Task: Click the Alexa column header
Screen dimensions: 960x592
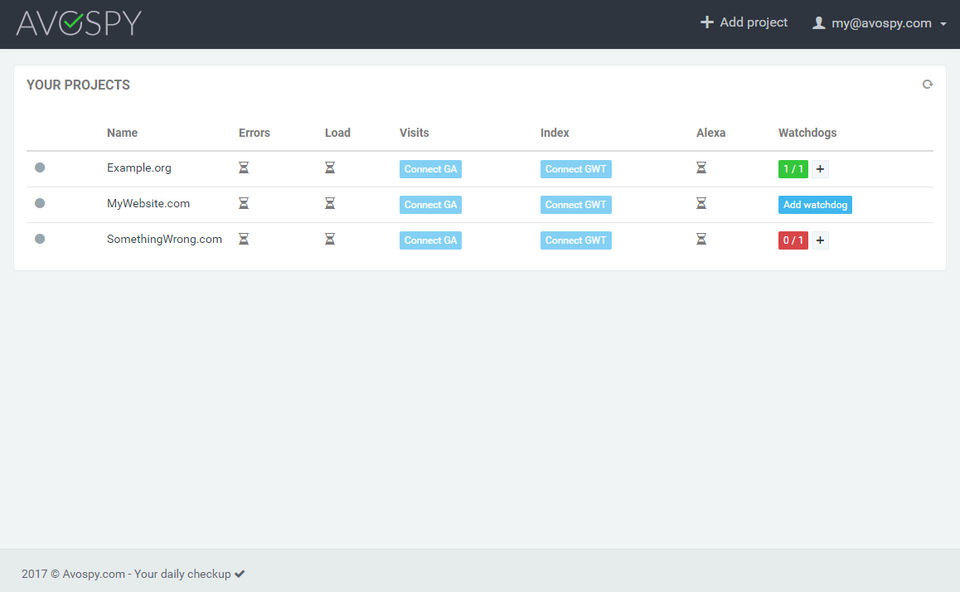Action: click(710, 133)
